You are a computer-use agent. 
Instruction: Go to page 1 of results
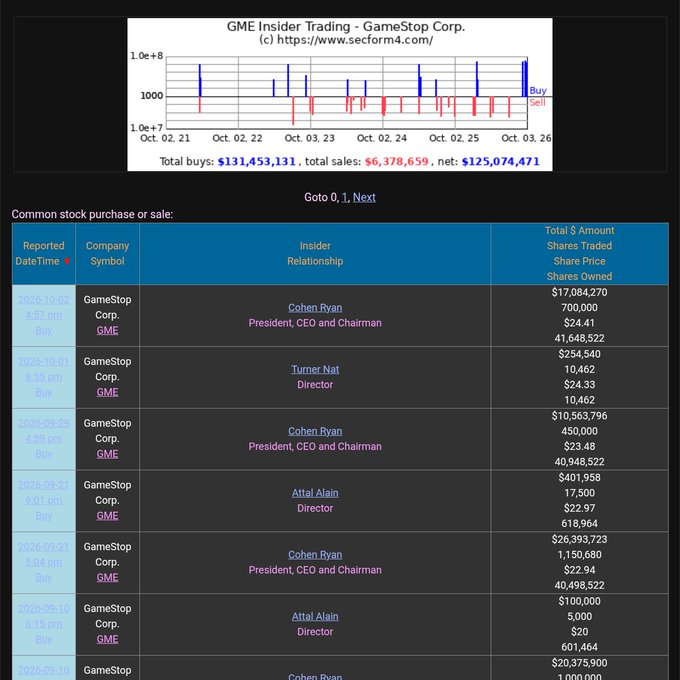(x=344, y=197)
